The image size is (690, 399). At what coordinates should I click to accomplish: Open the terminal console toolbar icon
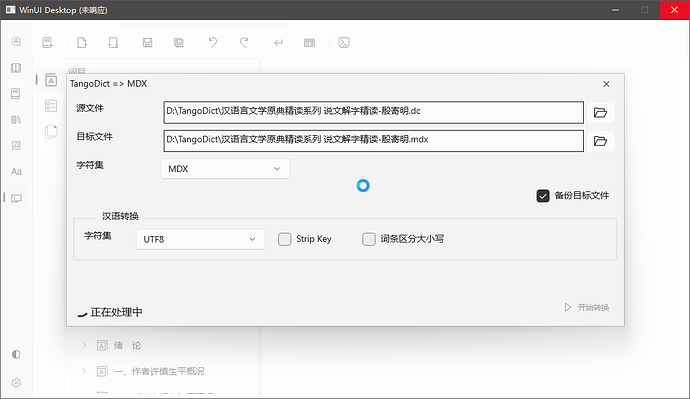coord(344,43)
